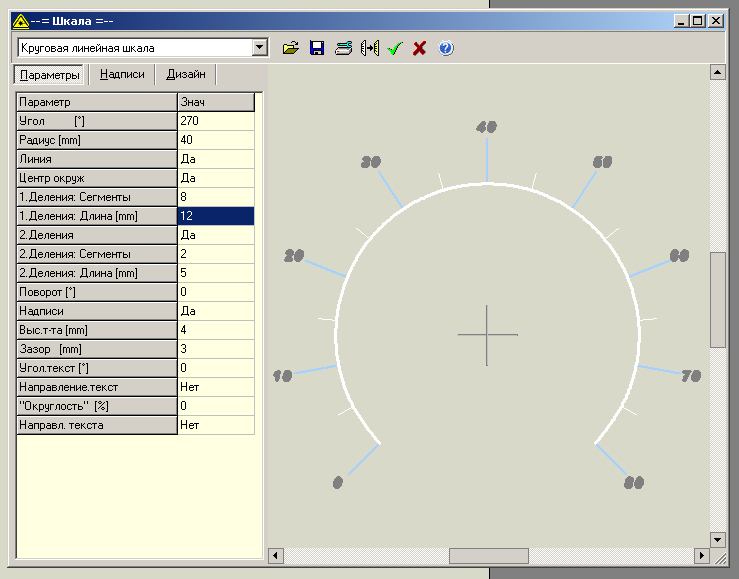Click the Радиус value field 40
The image size is (739, 579).
[215, 140]
